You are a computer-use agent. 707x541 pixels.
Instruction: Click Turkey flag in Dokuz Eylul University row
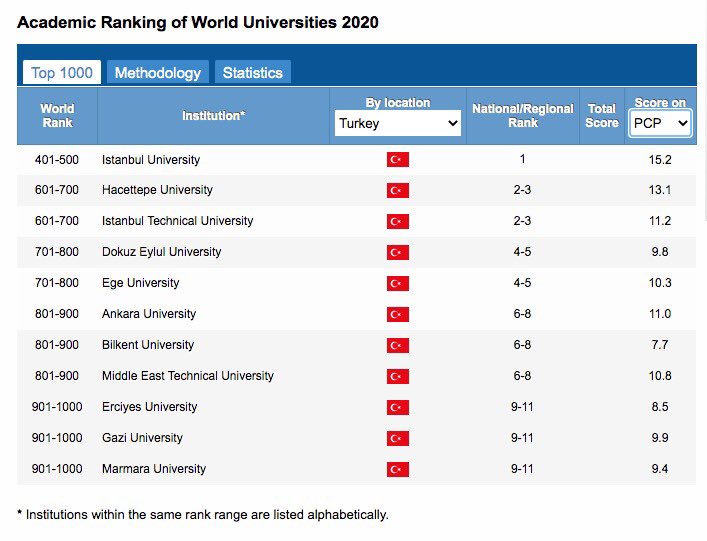tap(398, 252)
